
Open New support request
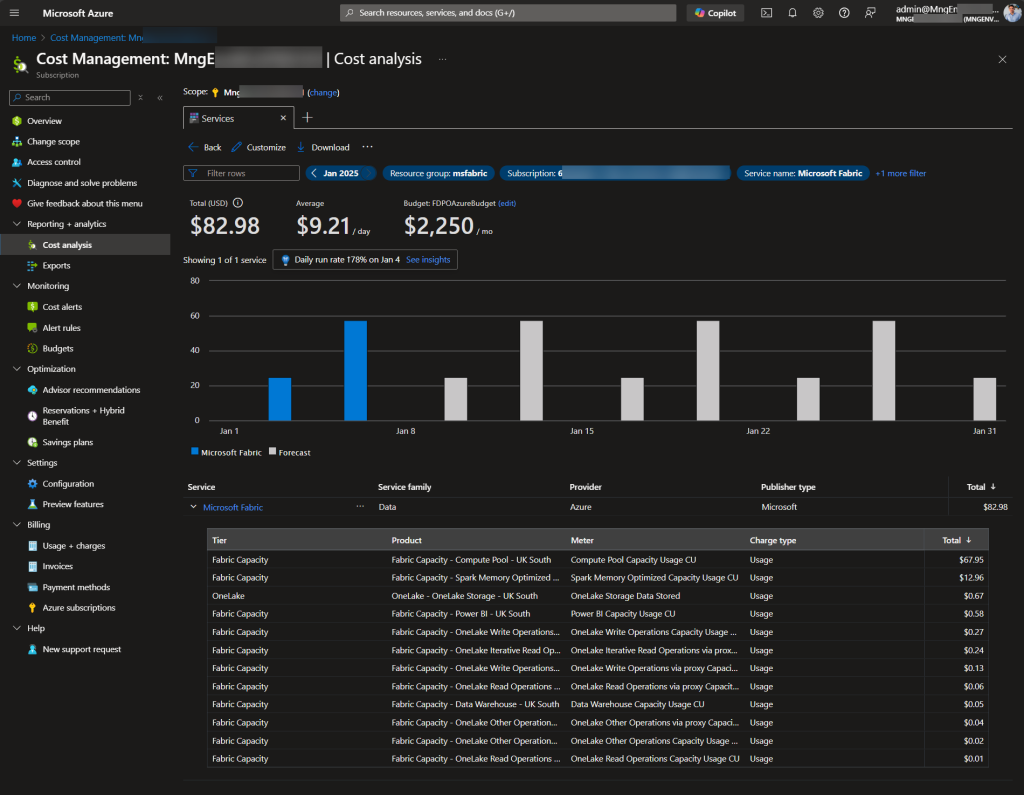click(82, 649)
